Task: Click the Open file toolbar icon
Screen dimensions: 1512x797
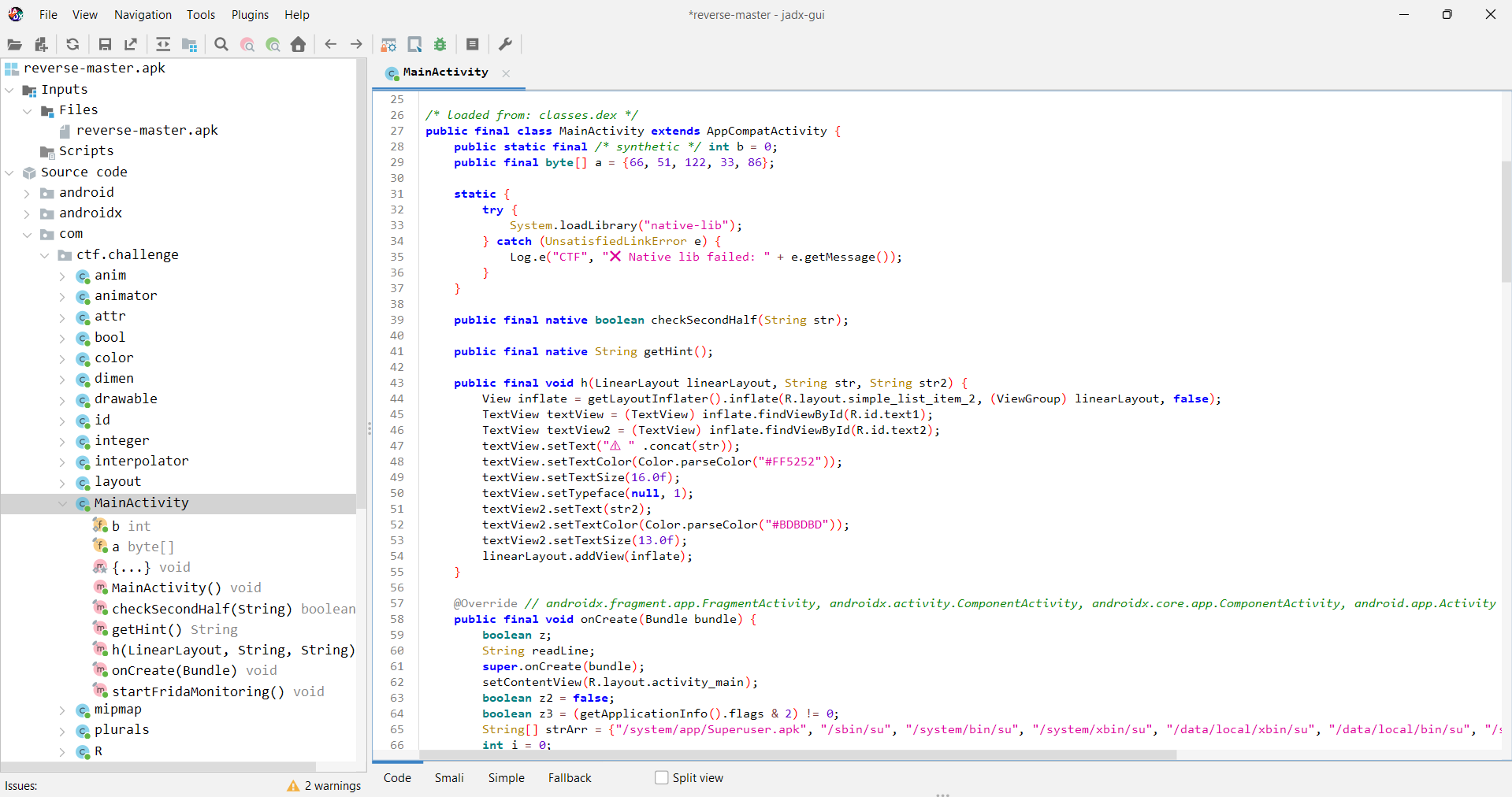Action: pos(14,45)
